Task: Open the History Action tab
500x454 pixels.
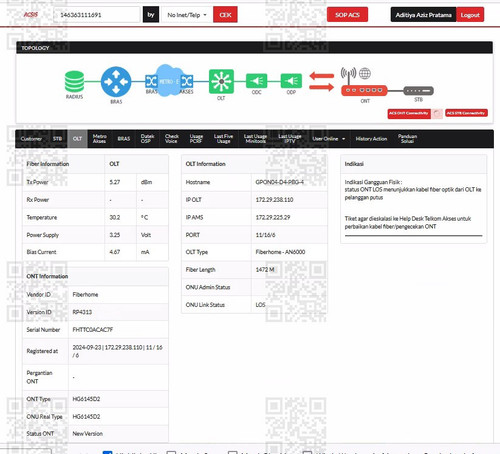Action: pyautogui.click(x=371, y=139)
